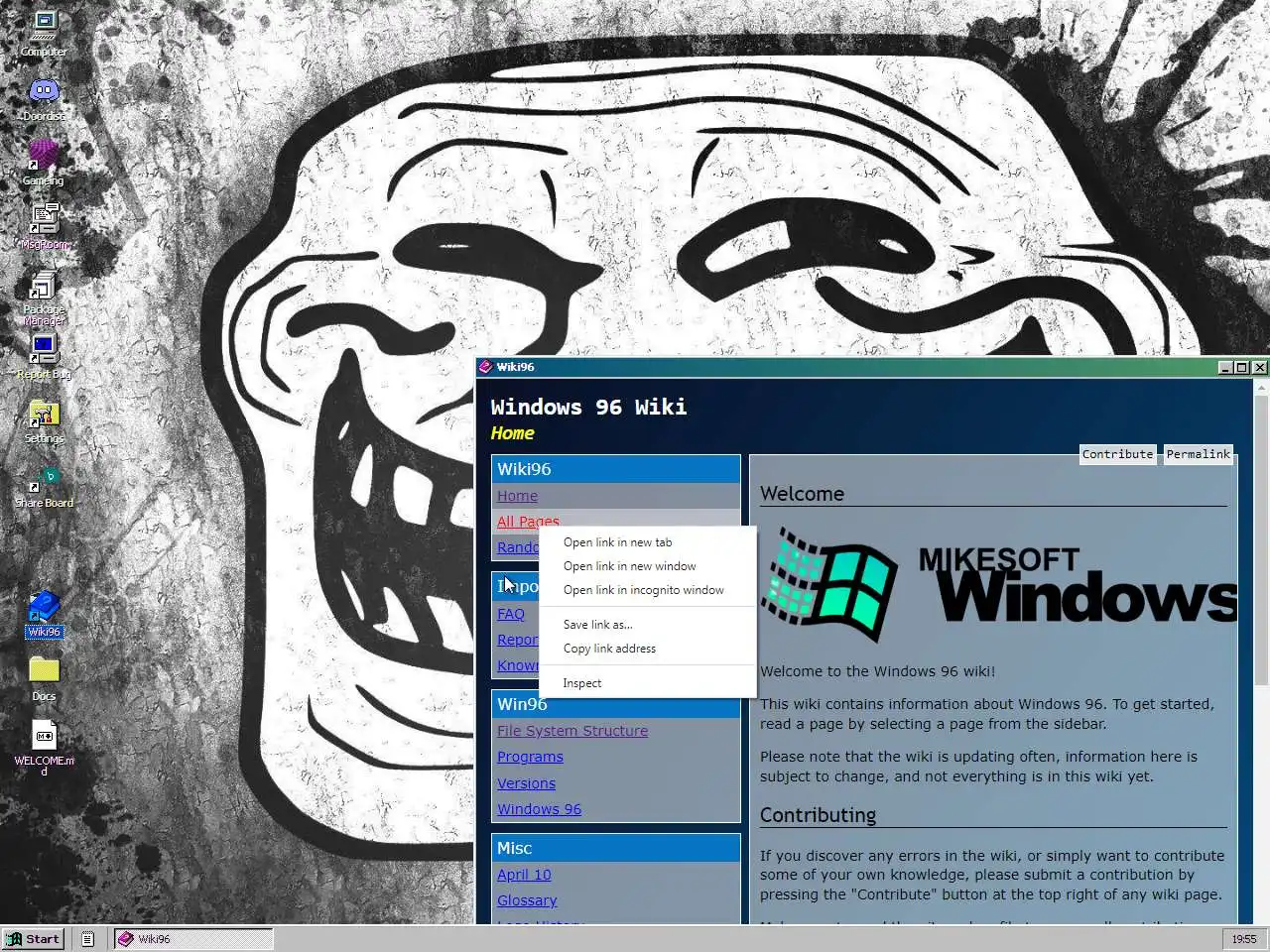
Task: Open File System Structure link
Action: 572,731
